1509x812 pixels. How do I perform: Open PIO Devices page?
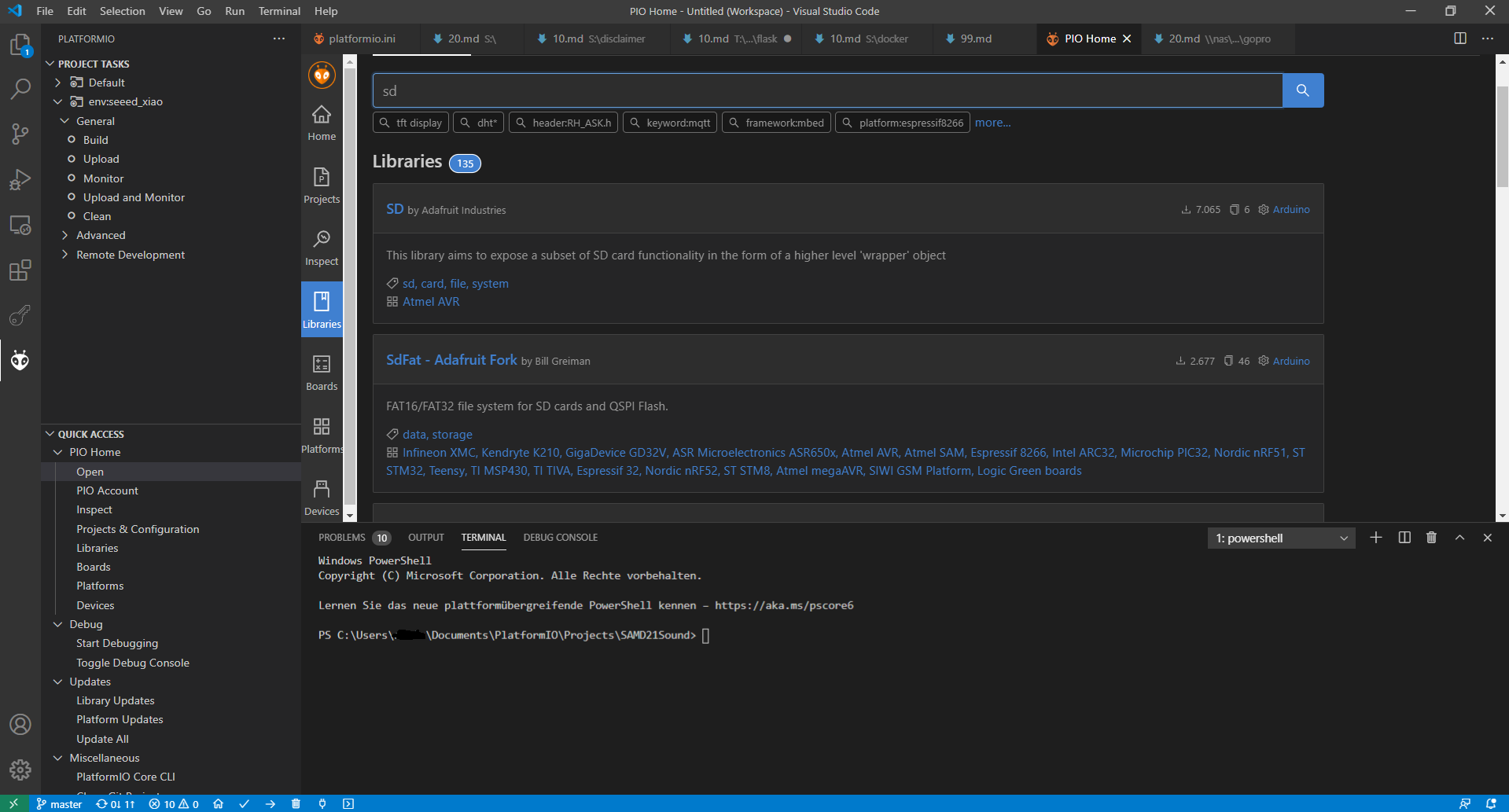pos(322,498)
